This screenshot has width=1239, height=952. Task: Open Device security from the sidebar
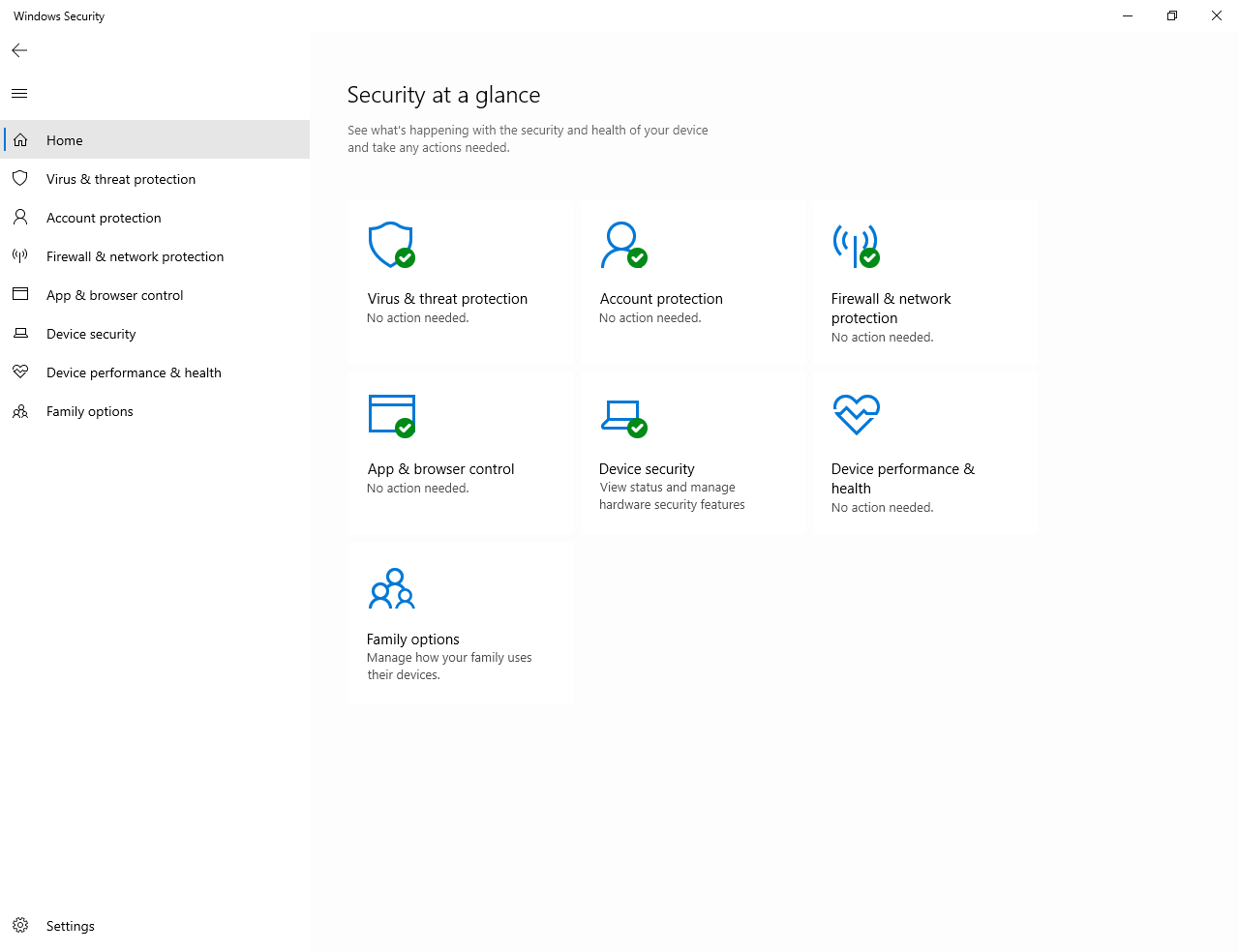91,334
